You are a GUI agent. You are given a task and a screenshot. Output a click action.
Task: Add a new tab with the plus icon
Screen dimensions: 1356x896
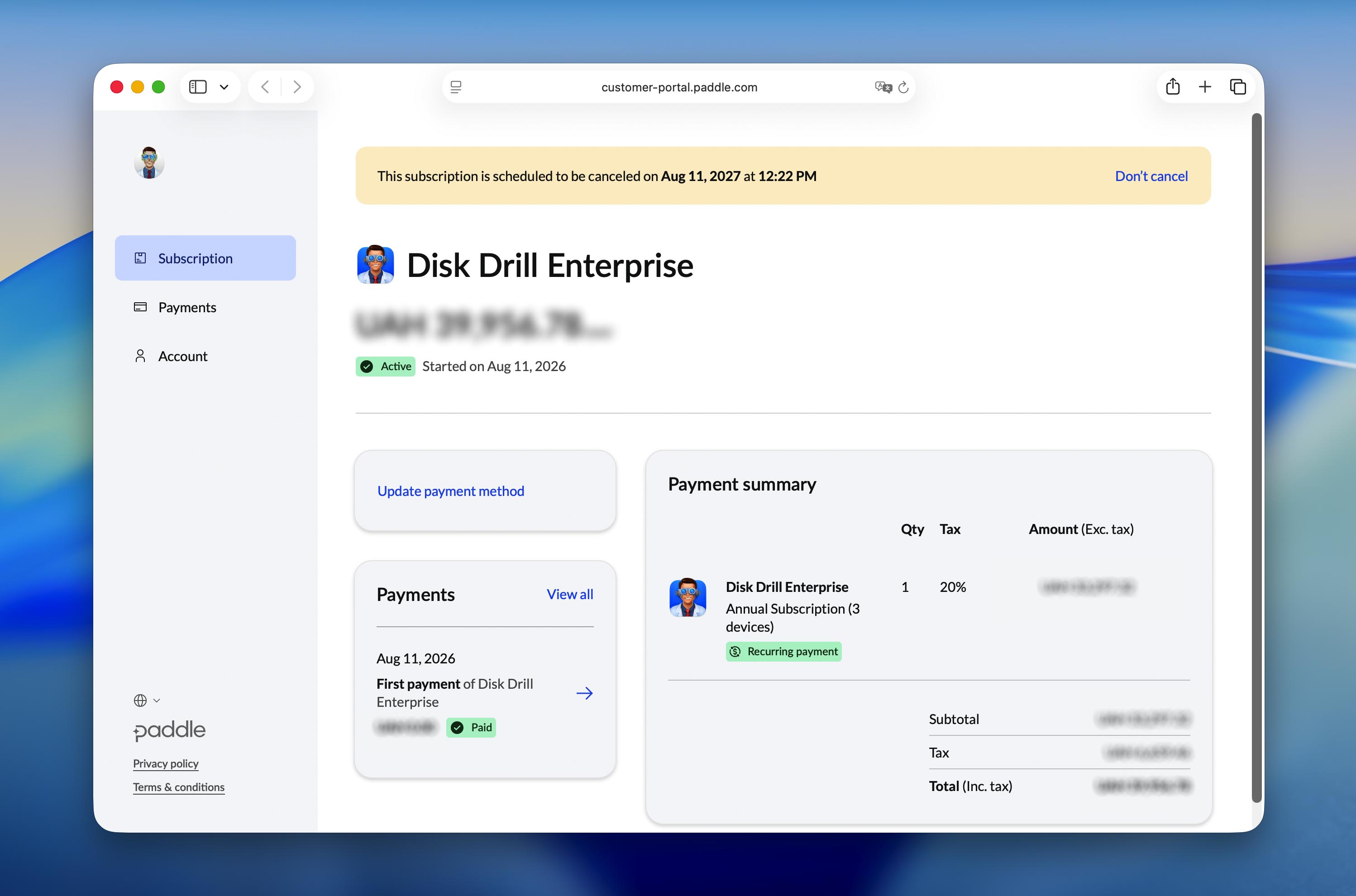pyautogui.click(x=1205, y=87)
